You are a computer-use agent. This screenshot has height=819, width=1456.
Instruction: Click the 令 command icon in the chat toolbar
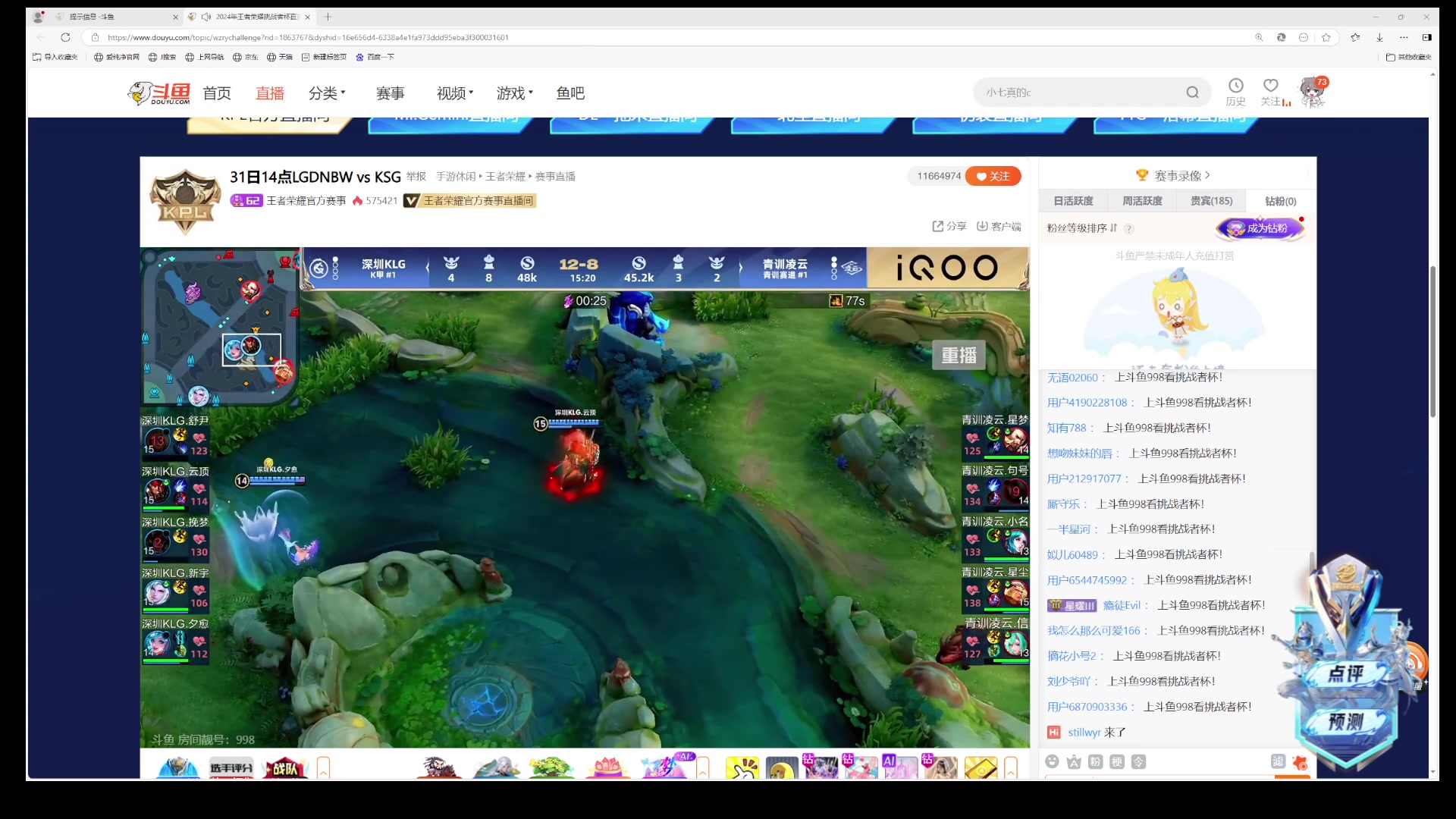tap(1139, 761)
